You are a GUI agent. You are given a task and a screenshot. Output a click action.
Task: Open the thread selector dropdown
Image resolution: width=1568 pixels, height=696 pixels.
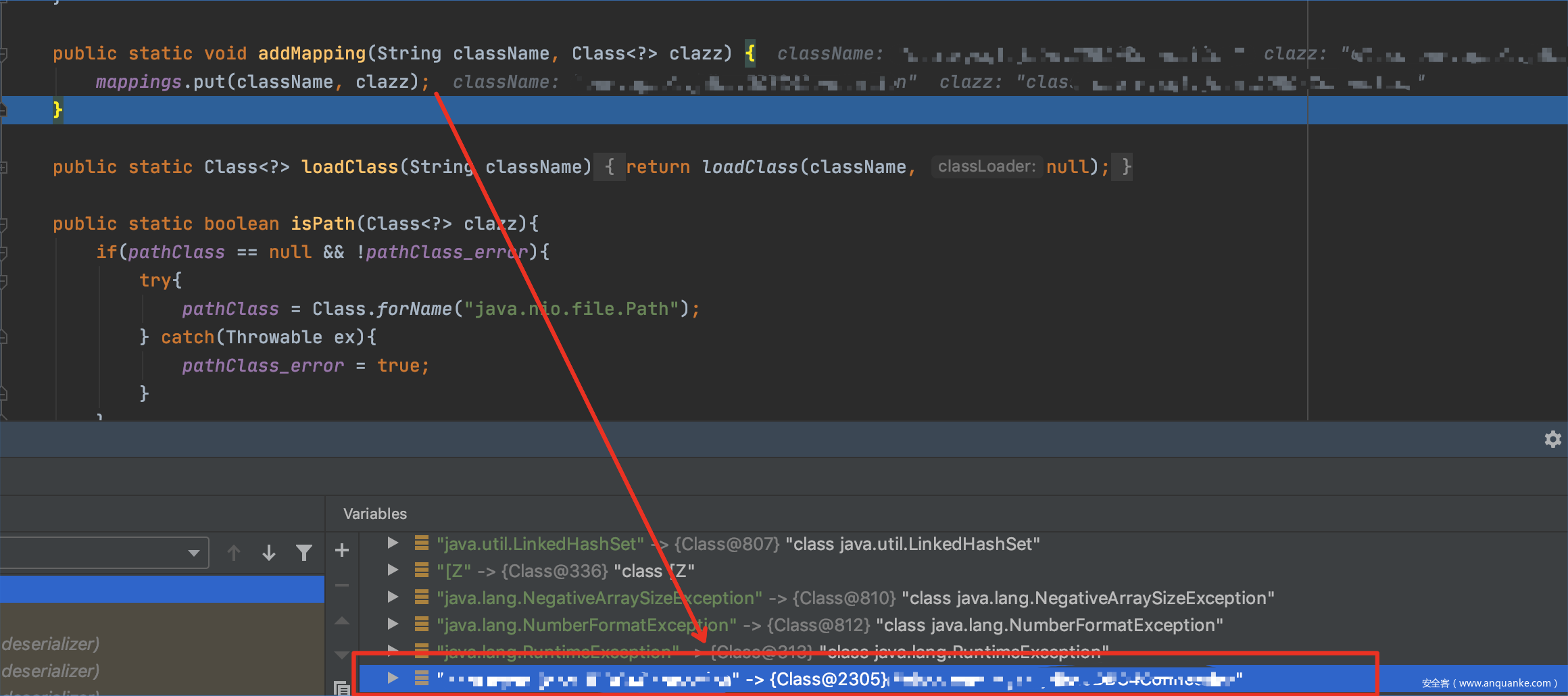pyautogui.click(x=194, y=553)
